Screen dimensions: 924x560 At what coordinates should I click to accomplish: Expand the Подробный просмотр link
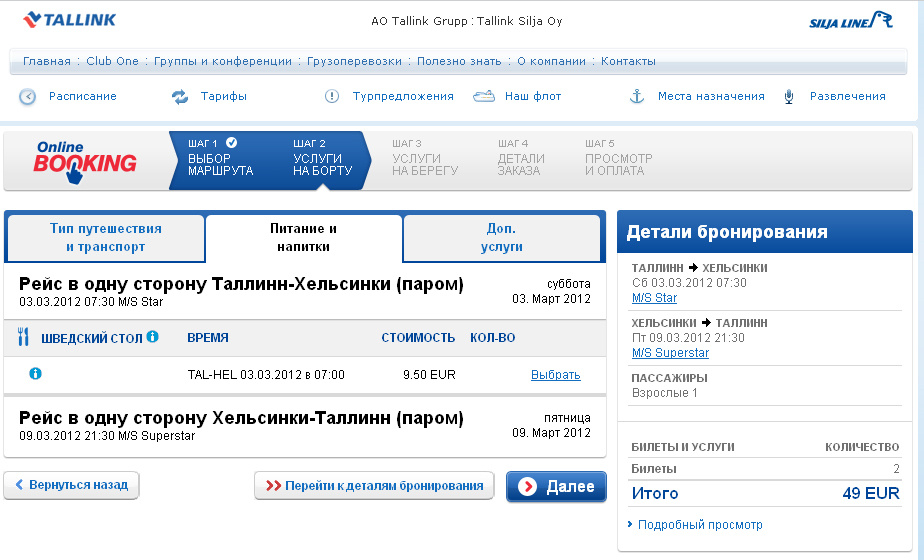point(699,525)
